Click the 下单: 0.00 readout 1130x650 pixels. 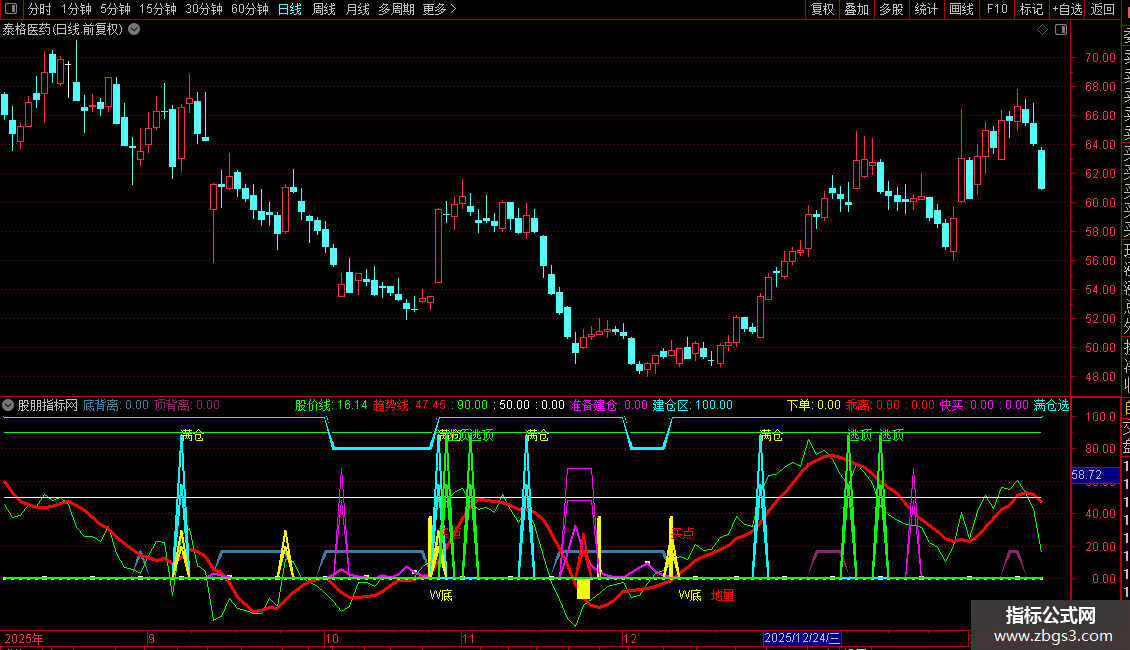814,405
